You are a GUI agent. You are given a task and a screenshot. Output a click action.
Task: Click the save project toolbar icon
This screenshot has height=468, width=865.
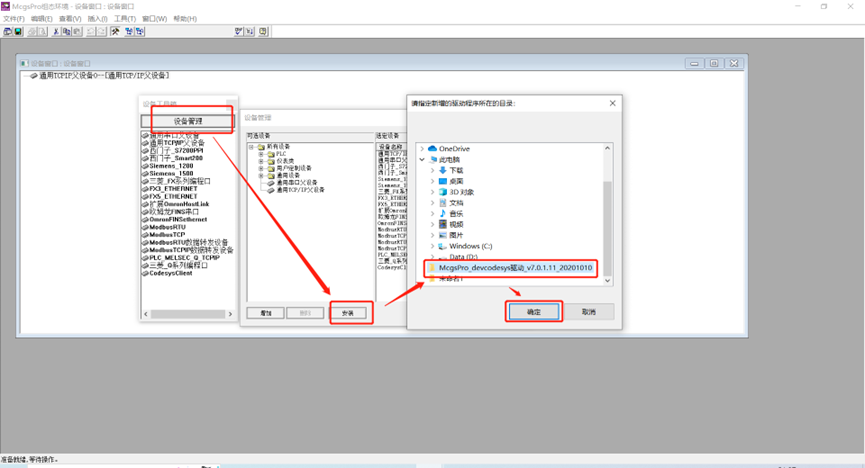(x=18, y=31)
